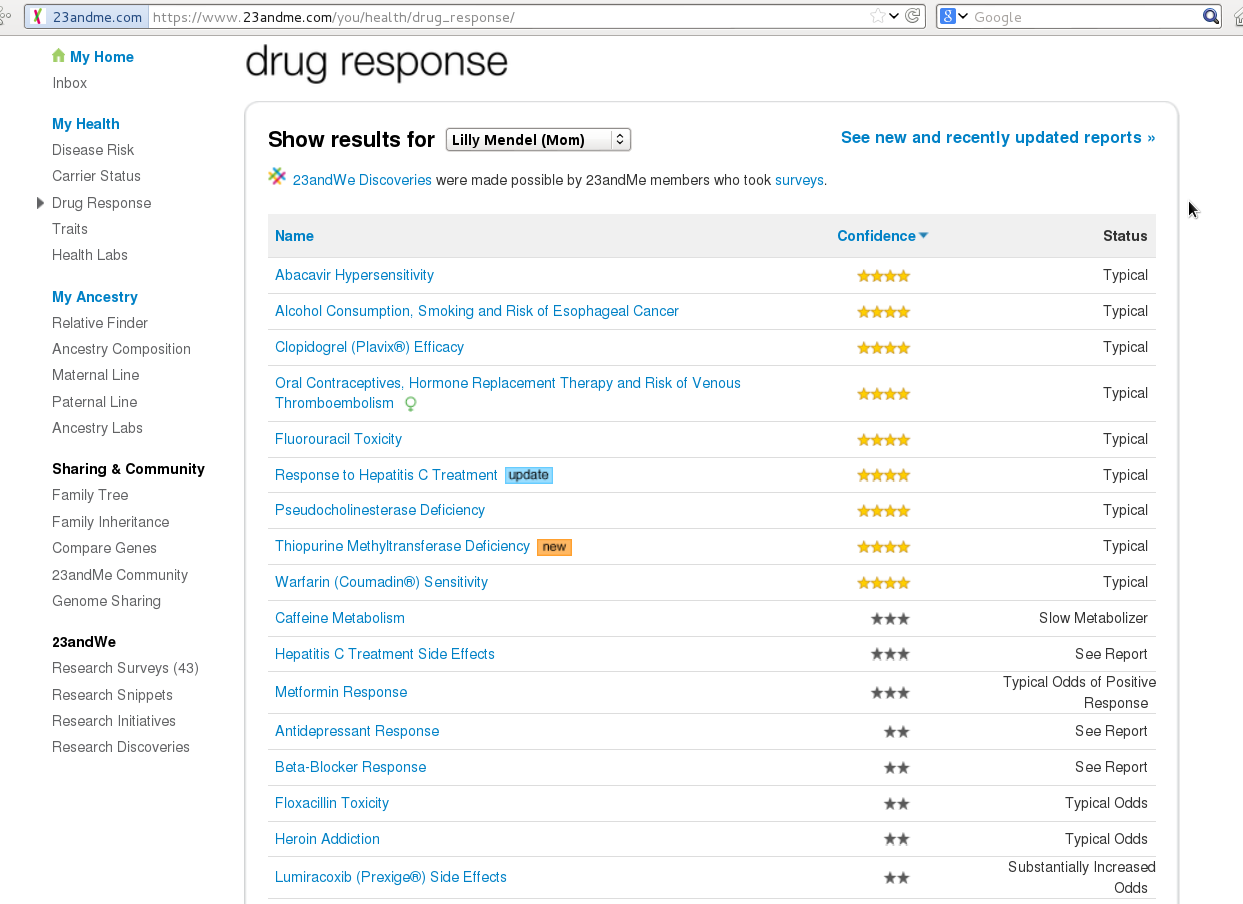1243x904 pixels.
Task: Open the Beta-Blocker Response report
Action: (350, 767)
